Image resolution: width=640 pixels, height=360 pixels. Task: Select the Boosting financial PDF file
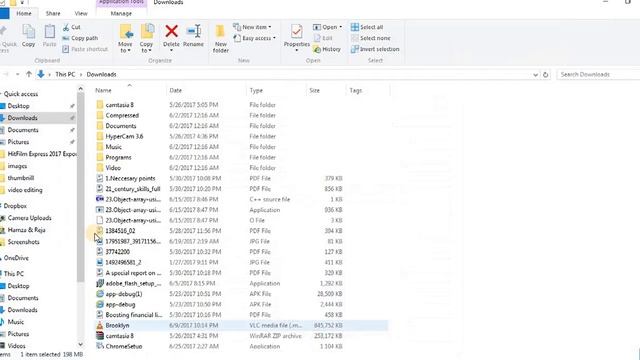pos(242,315)
